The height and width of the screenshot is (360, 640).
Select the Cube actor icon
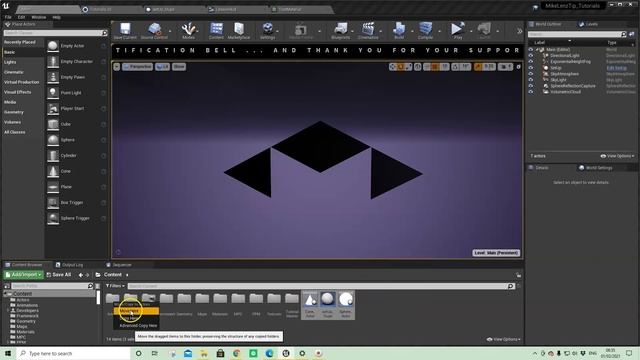[x=53, y=124]
